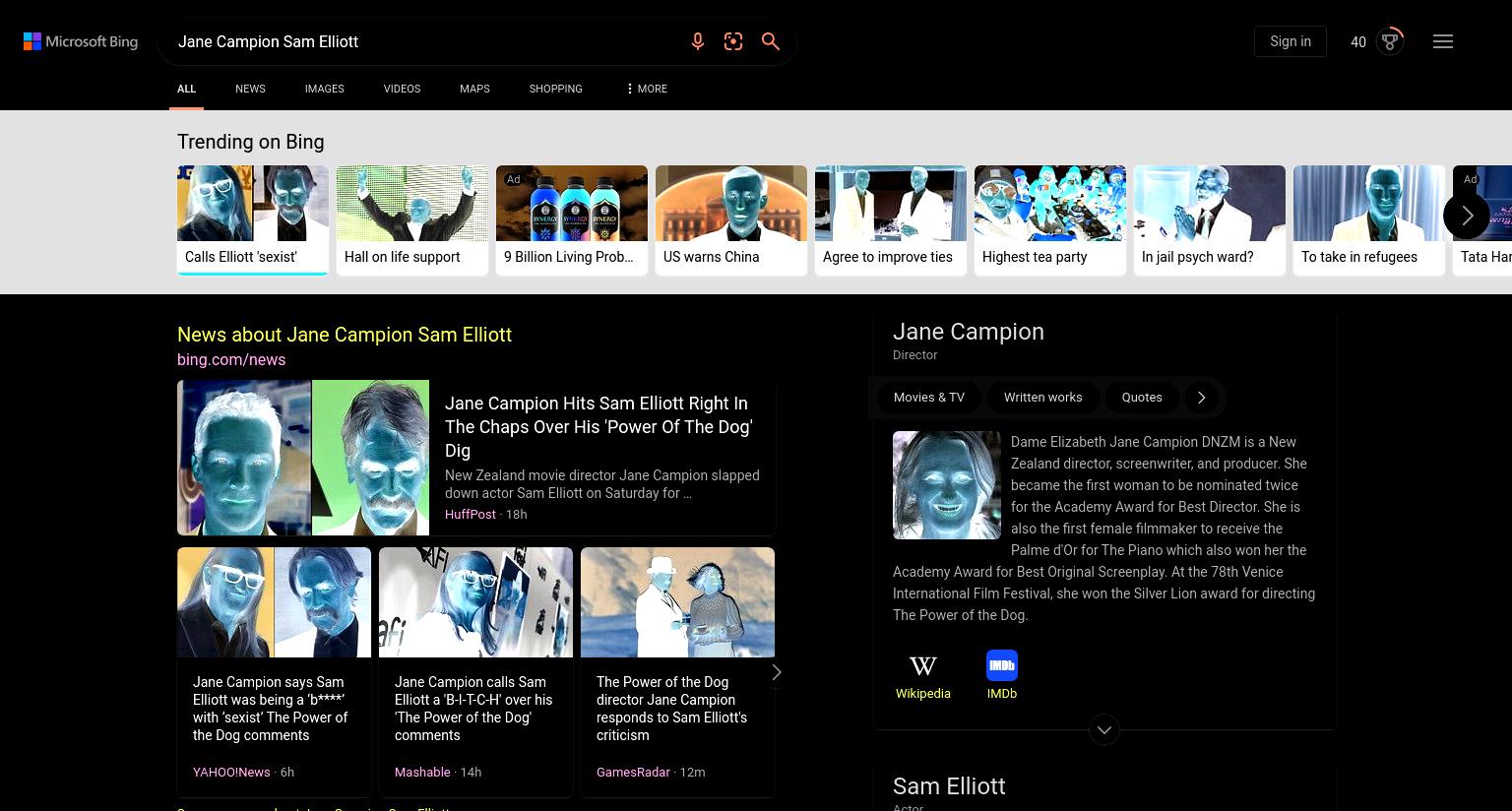Switch to the MAPS tab
This screenshot has width=1512, height=811.
pos(474,89)
